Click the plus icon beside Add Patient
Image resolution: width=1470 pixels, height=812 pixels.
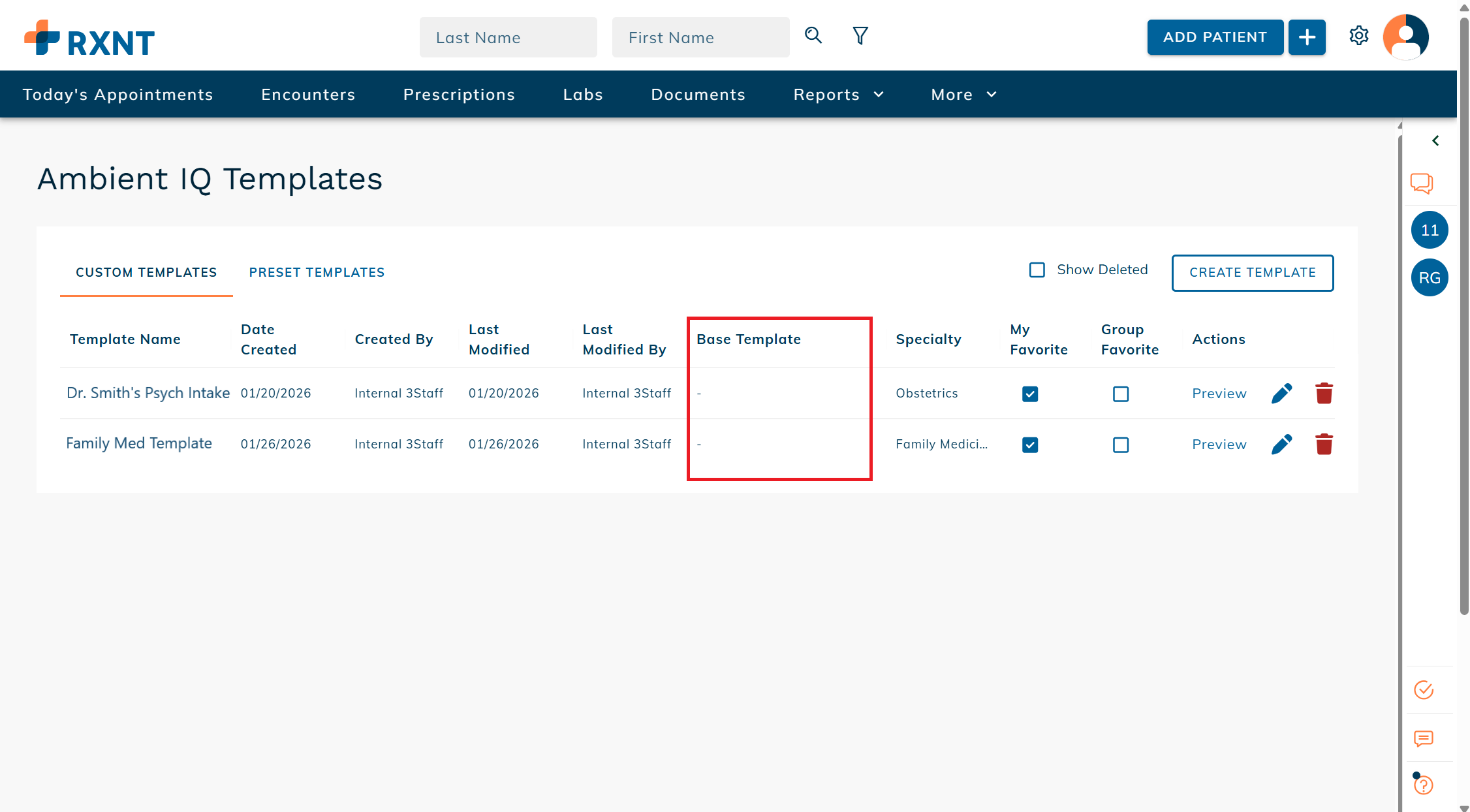click(x=1307, y=37)
